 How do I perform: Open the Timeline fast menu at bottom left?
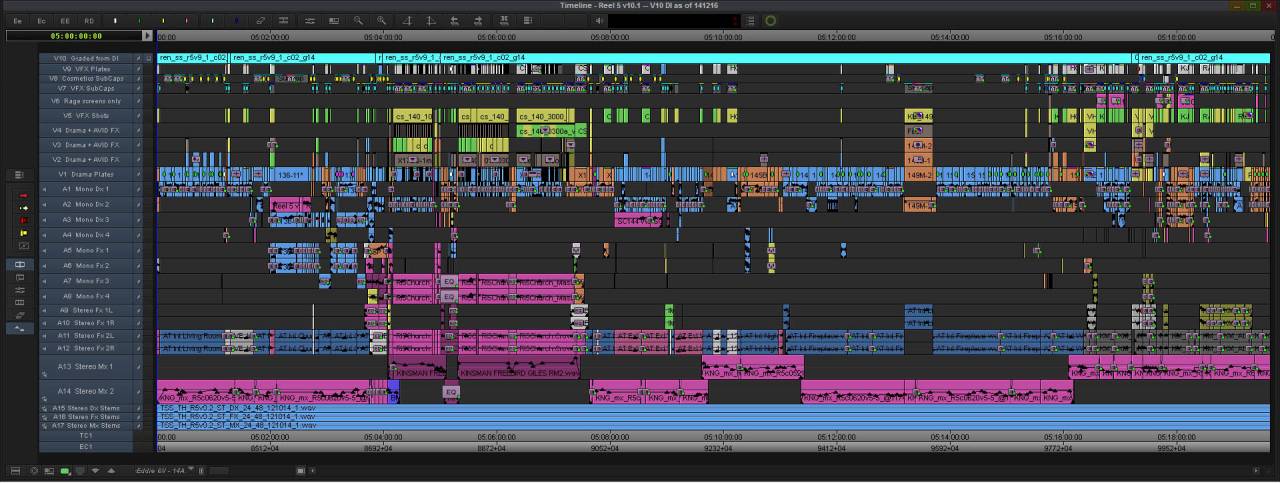coord(15,470)
